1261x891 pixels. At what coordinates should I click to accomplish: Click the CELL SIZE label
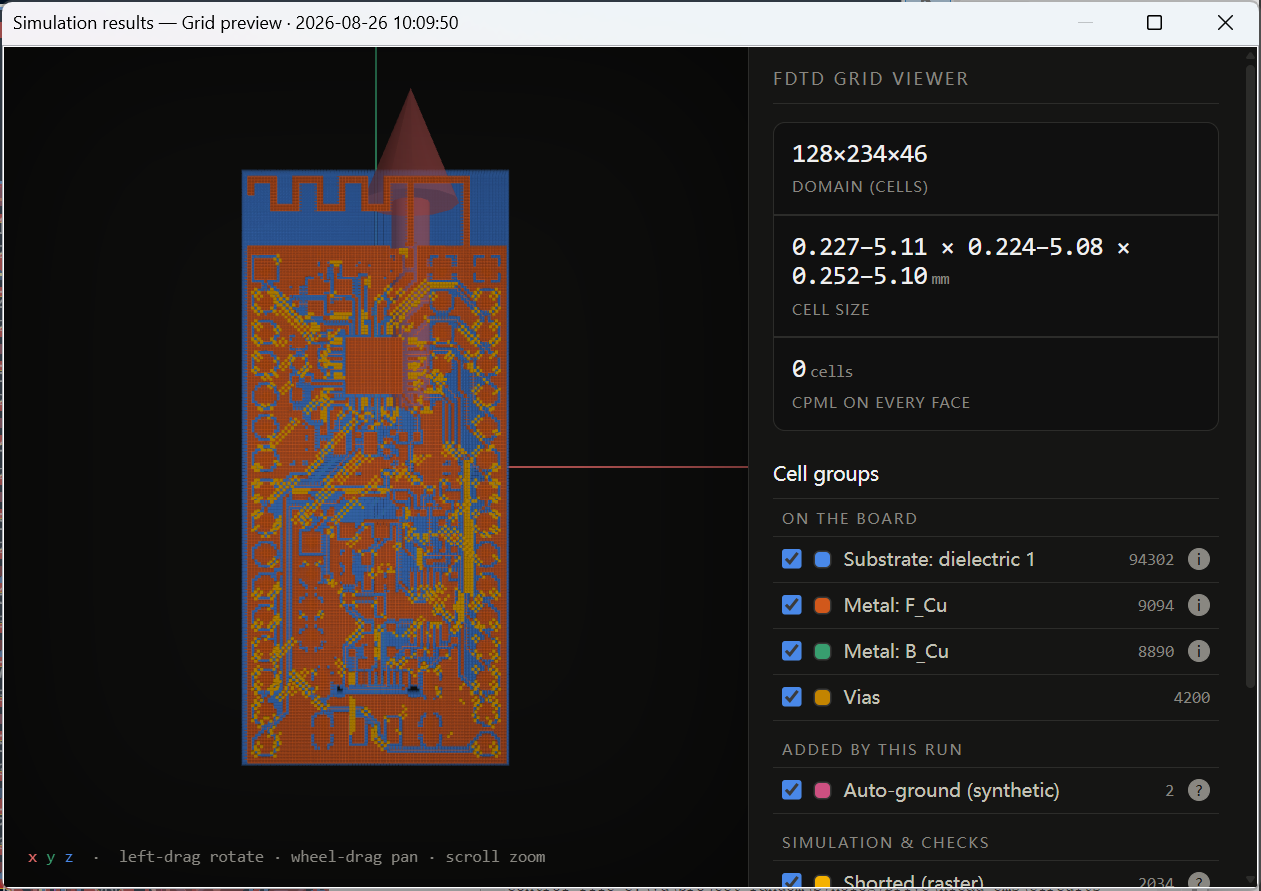[831, 310]
